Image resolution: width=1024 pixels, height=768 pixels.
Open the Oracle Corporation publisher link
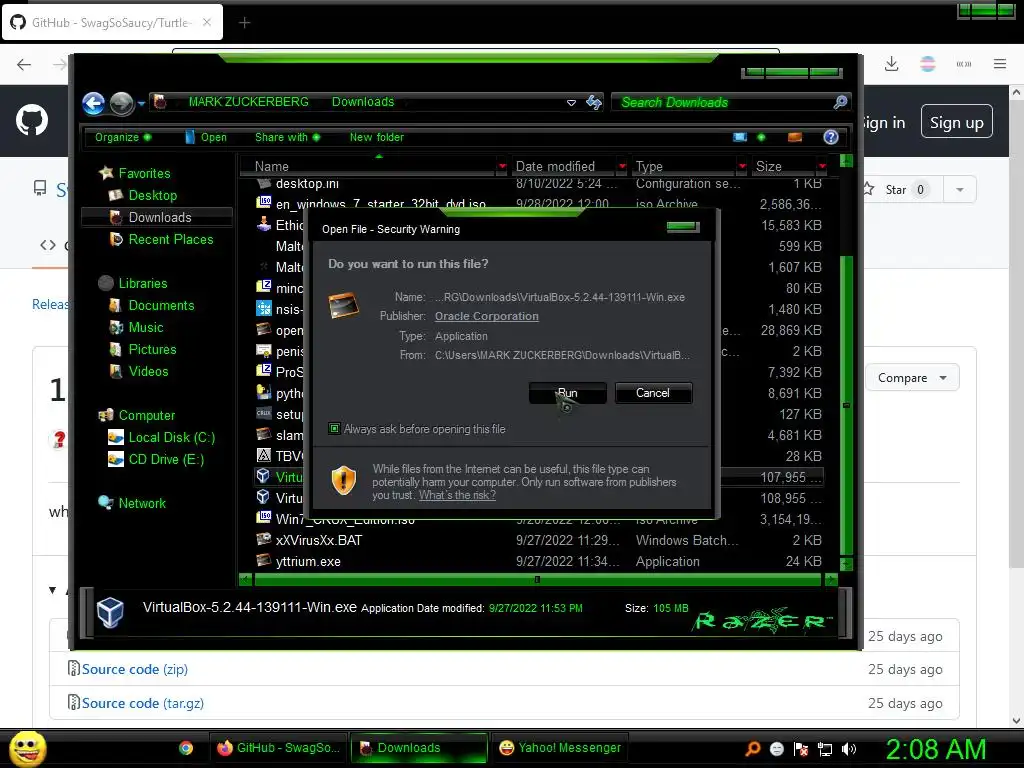[487, 316]
